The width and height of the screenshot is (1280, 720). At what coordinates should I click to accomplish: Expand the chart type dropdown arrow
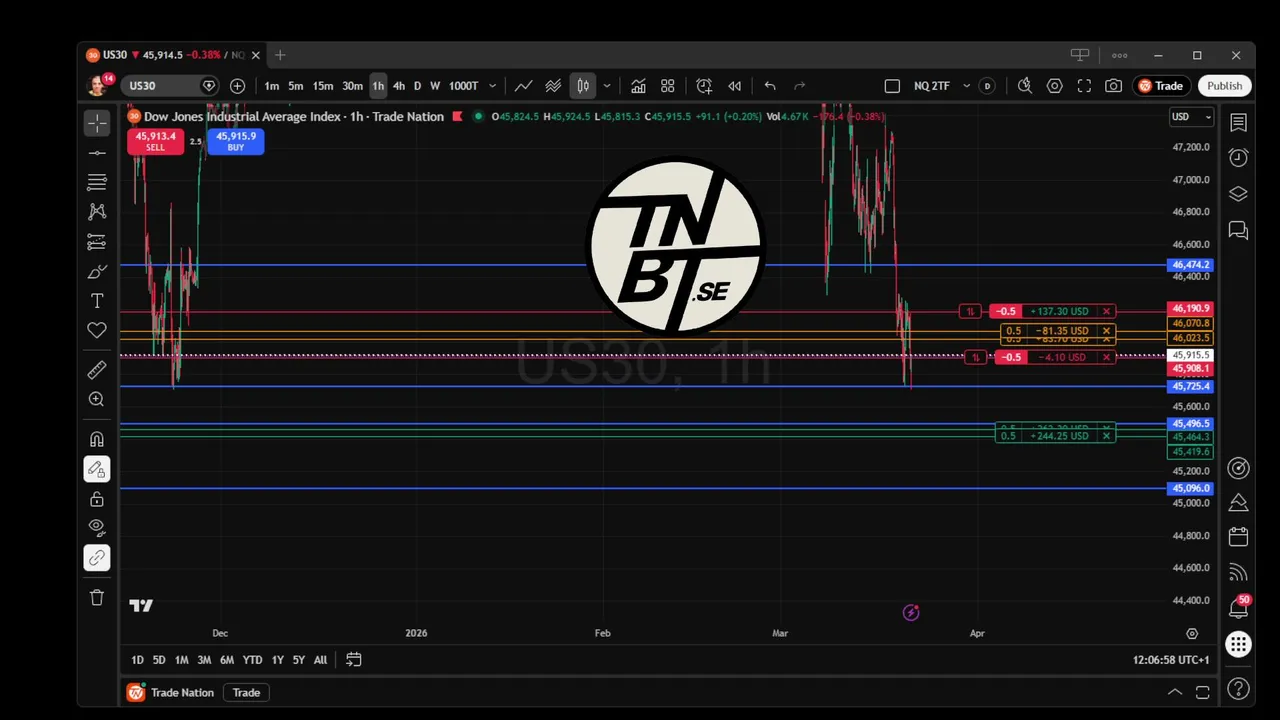(606, 86)
